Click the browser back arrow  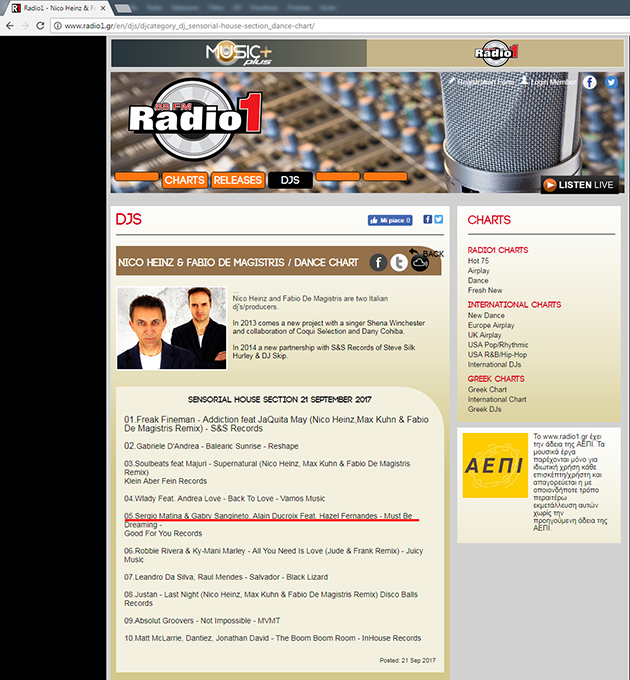10,26
